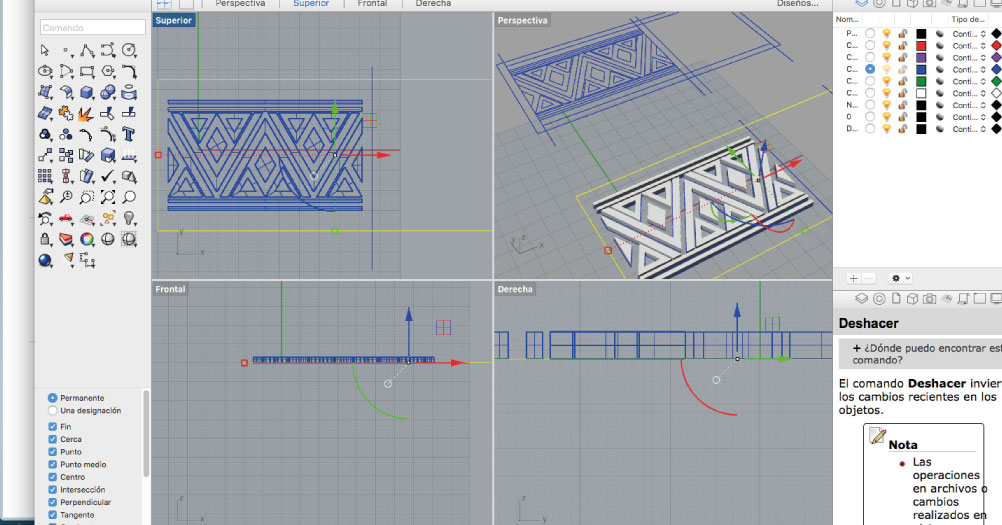Click the red car icon

tap(66, 218)
